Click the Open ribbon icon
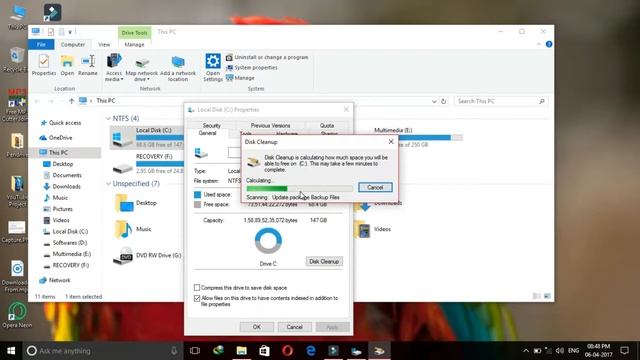 67,65
